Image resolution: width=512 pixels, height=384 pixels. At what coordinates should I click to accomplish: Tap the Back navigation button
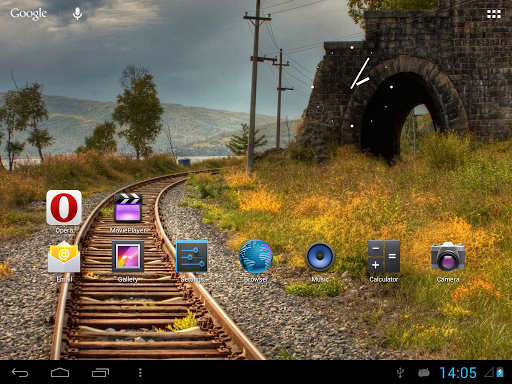pyautogui.click(x=20, y=372)
